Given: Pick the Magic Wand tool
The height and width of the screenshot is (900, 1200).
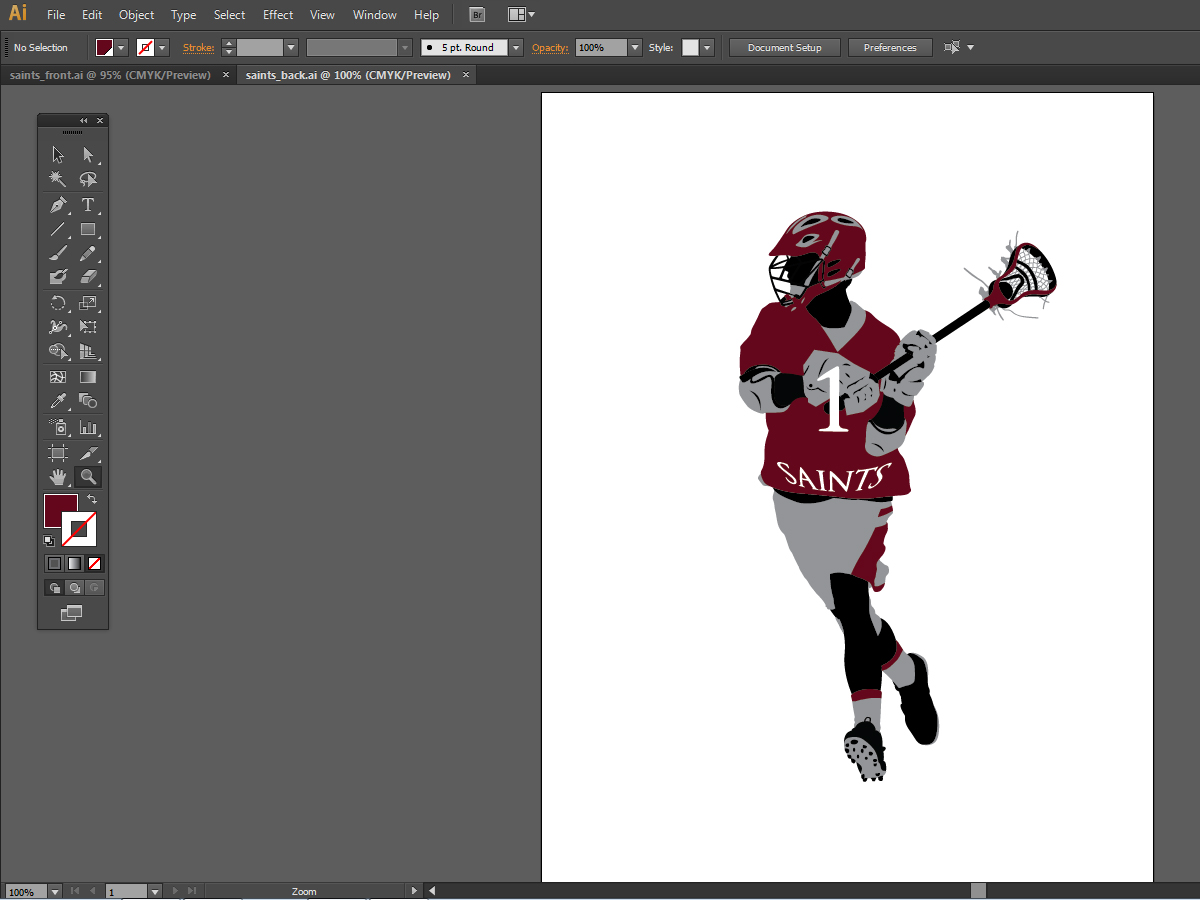Looking at the screenshot, I should [58, 179].
